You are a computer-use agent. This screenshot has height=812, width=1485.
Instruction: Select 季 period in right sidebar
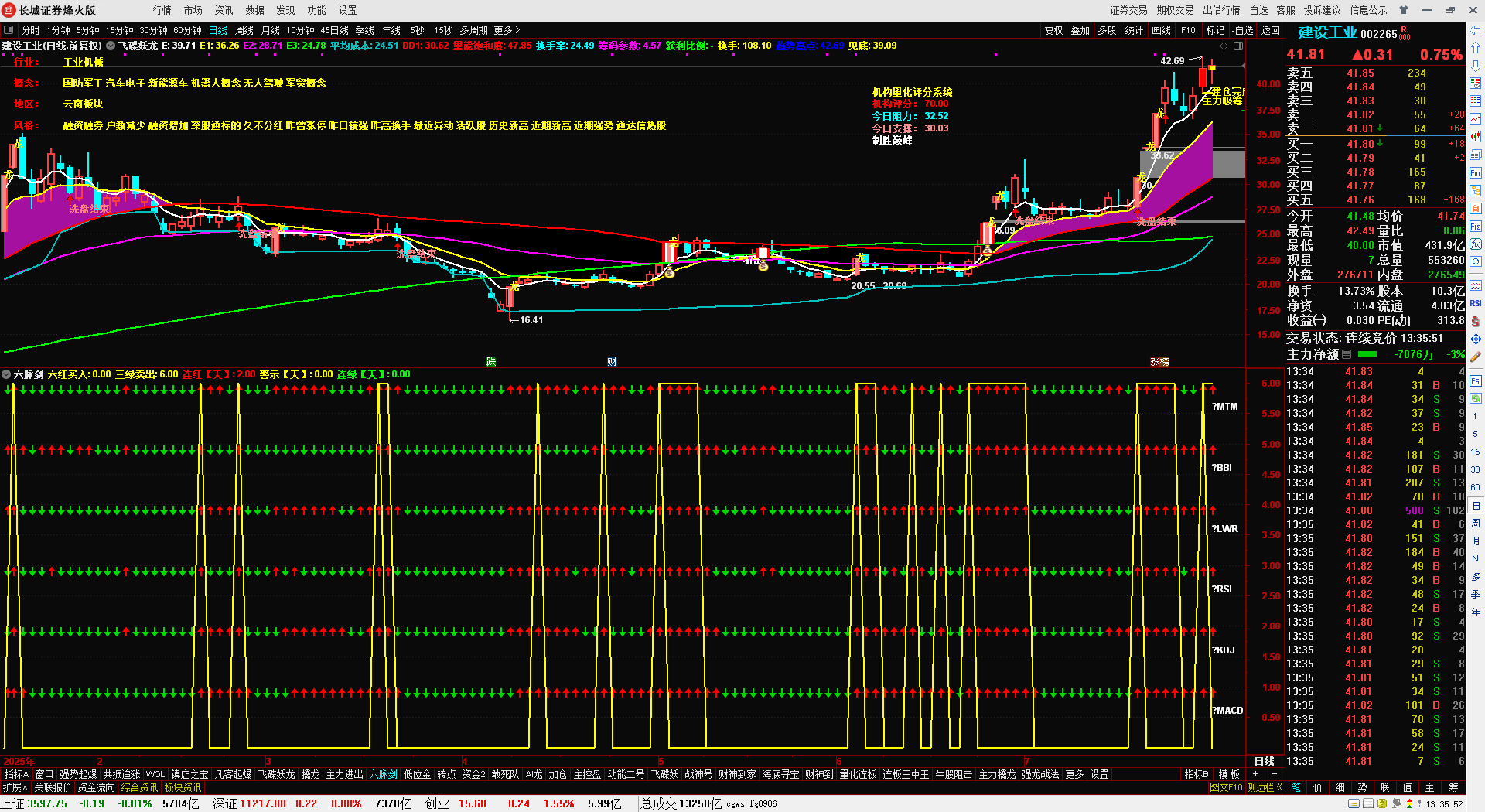pyautogui.click(x=1476, y=594)
